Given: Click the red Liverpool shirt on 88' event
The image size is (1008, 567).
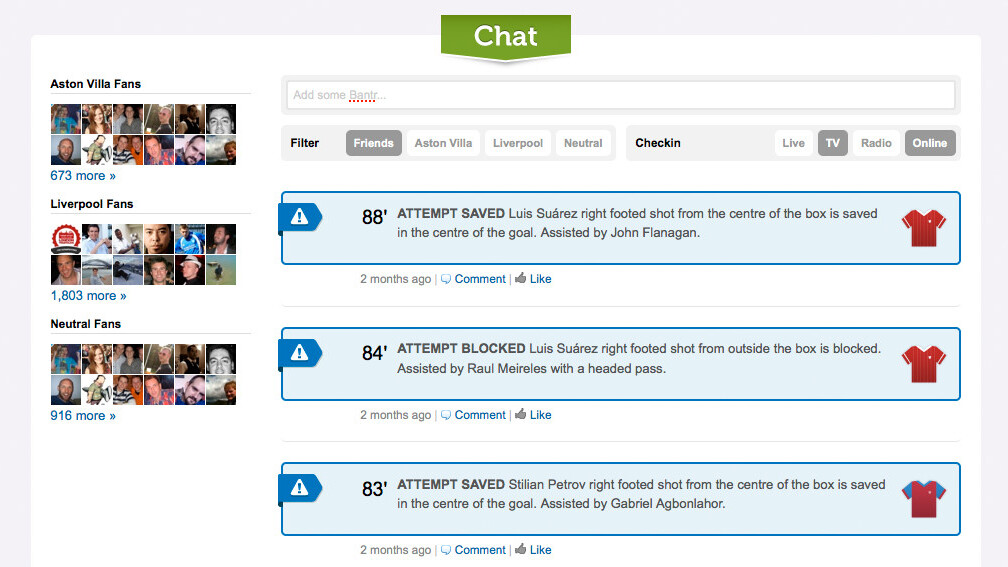Looking at the screenshot, I should point(923,228).
